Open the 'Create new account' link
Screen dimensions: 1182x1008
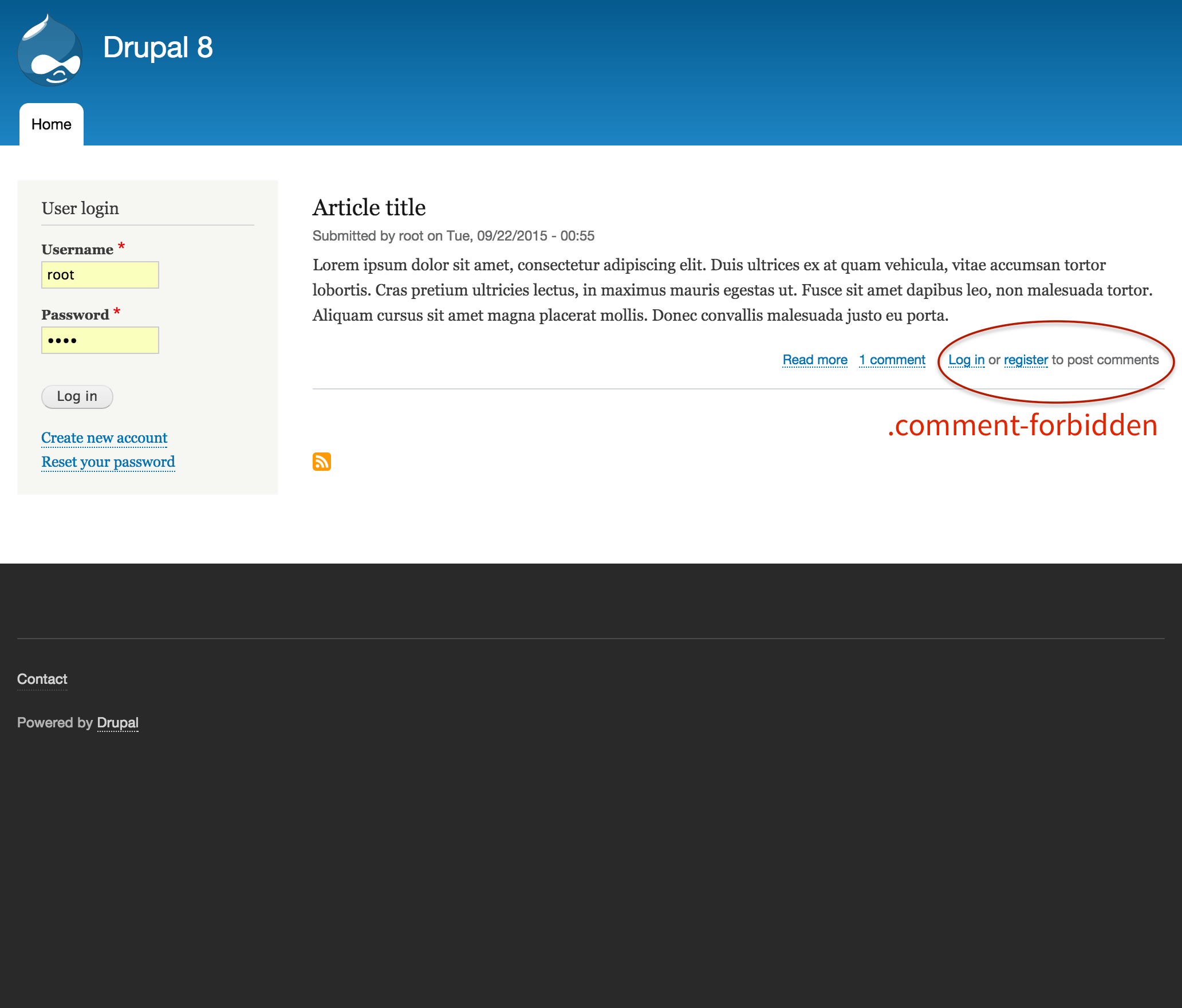coord(104,437)
